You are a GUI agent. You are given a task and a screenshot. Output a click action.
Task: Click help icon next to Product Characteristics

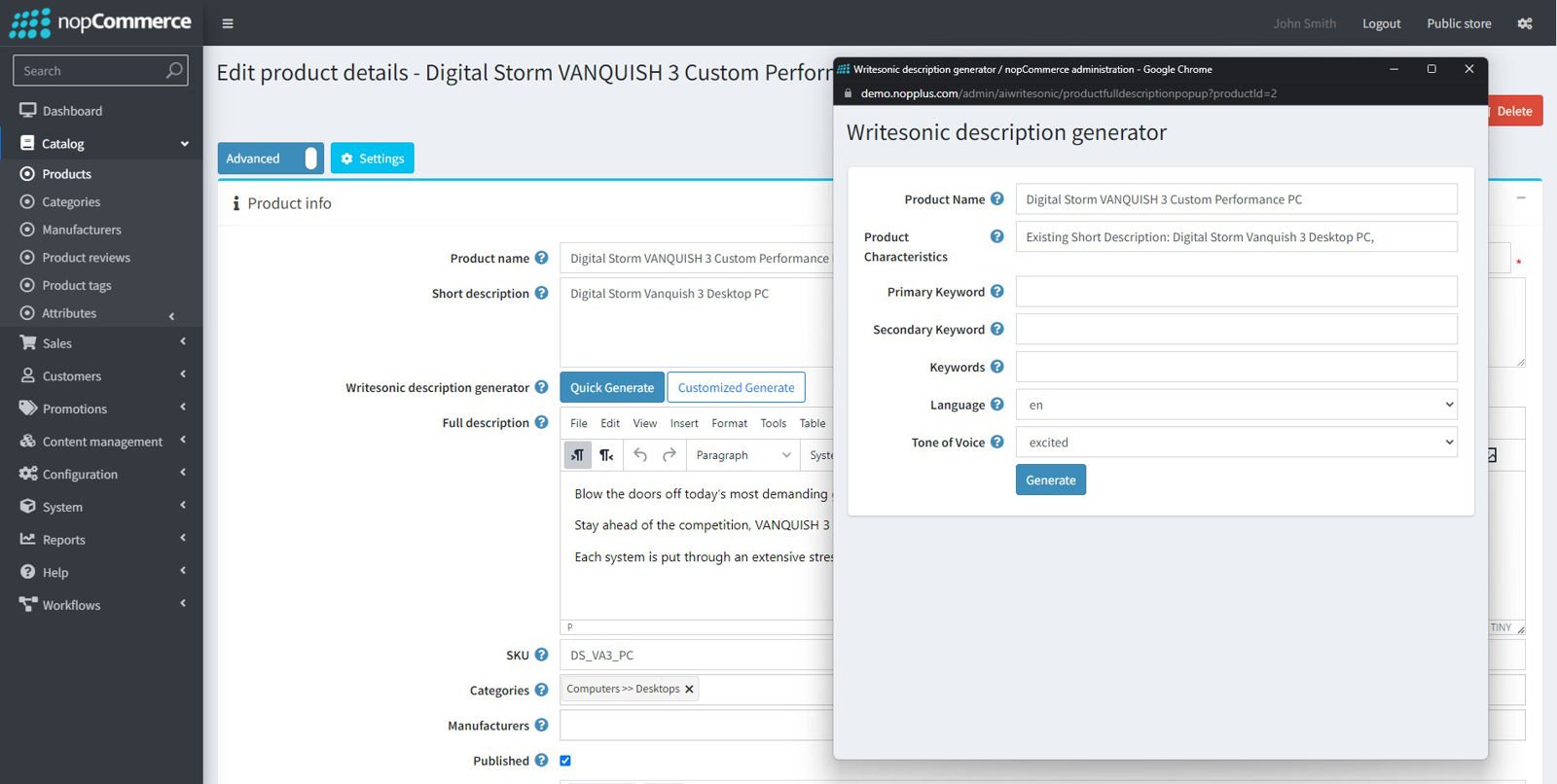pos(996,236)
